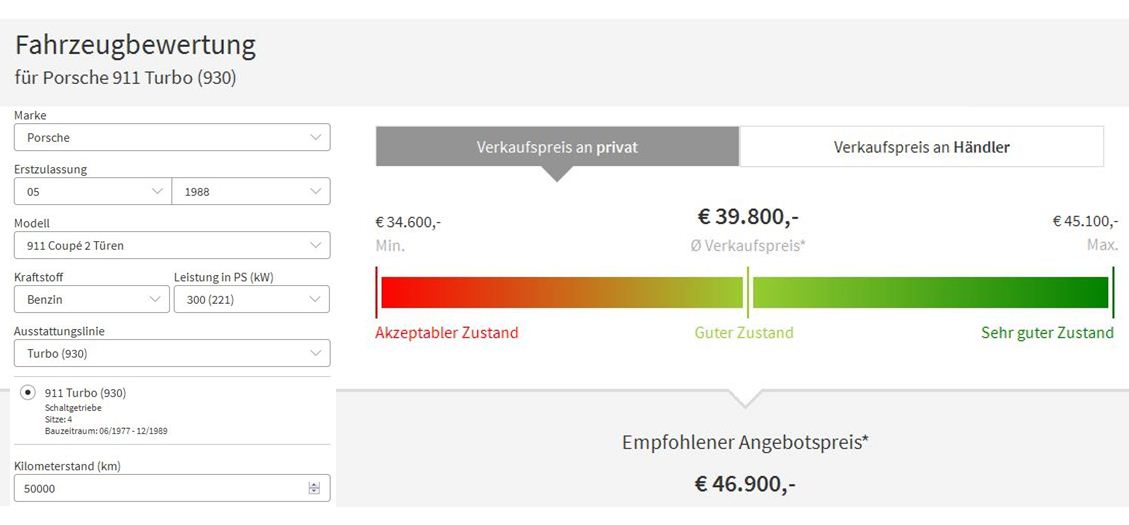Click the € 39.800 average sale price
This screenshot has height=525, width=1129.
click(x=748, y=217)
